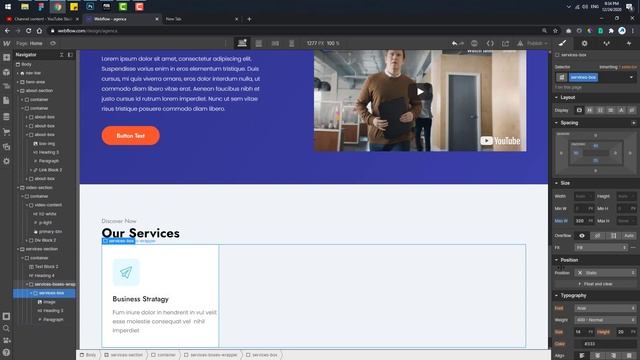Open the CMS Collections panel
The height and width of the screenshot is (360, 640).
[7, 117]
